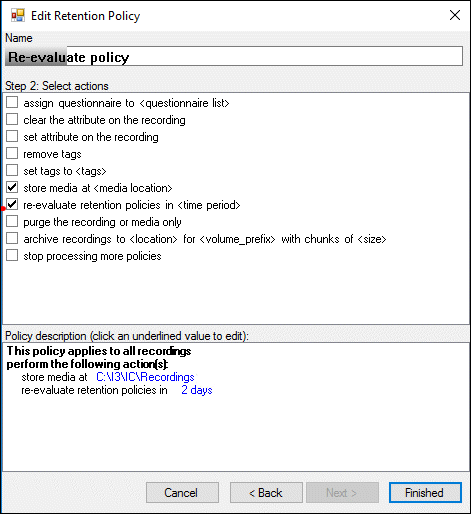The height and width of the screenshot is (514, 471).
Task: Click the policy Name text field
Action: 234,56
